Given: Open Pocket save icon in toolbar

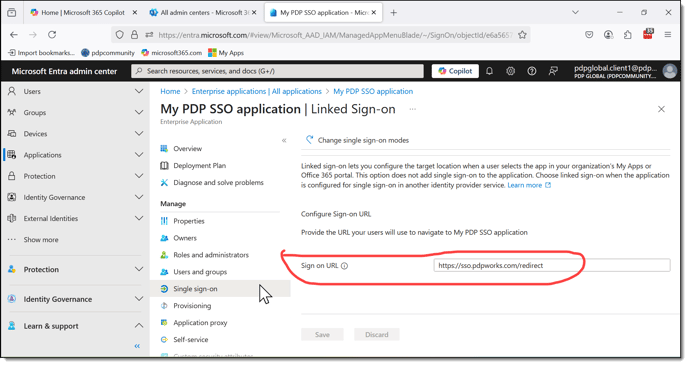Looking at the screenshot, I should 589,35.
